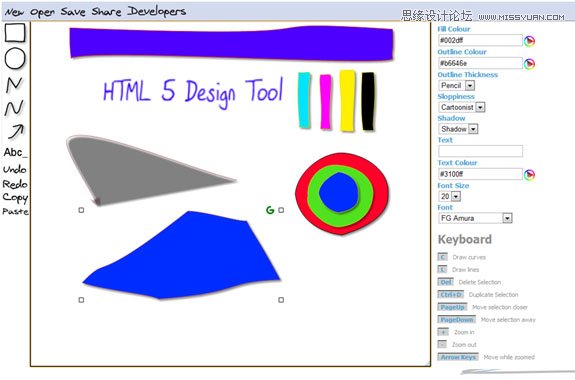The image size is (575, 380).
Task: Select the yellow vertical bar
Action: tap(347, 101)
